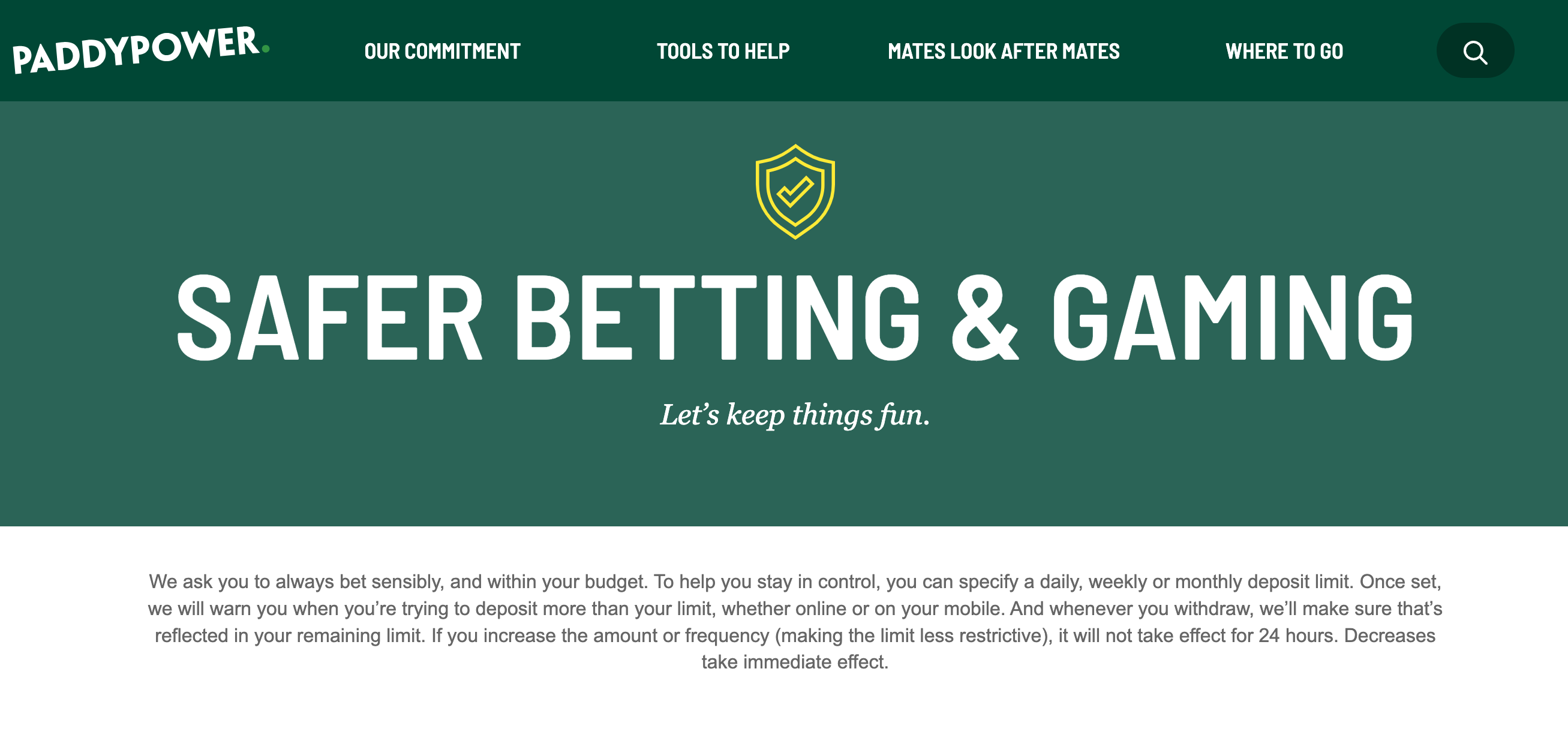Click the Let's keep things fun tagline
This screenshot has width=1568, height=735.
point(795,414)
